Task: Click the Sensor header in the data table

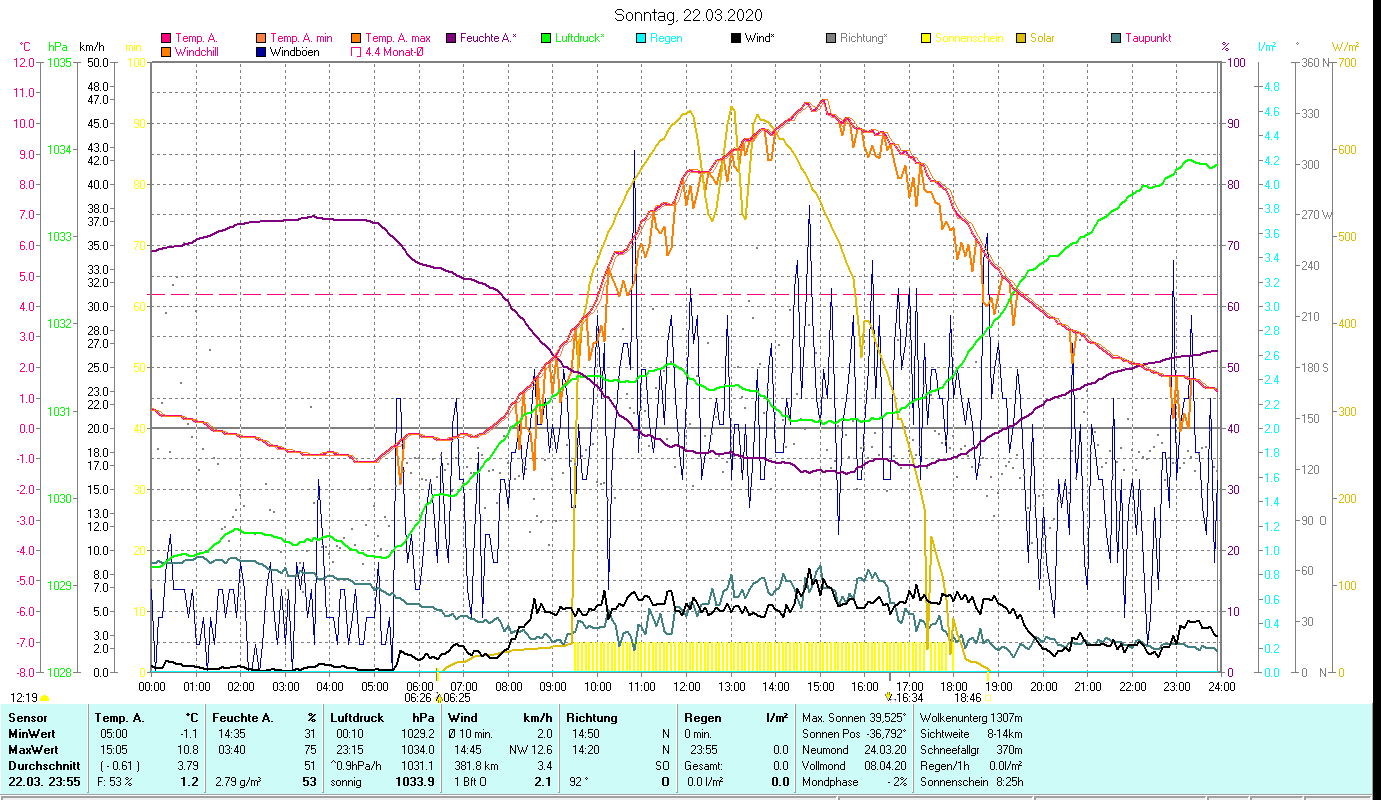Action: 27,718
